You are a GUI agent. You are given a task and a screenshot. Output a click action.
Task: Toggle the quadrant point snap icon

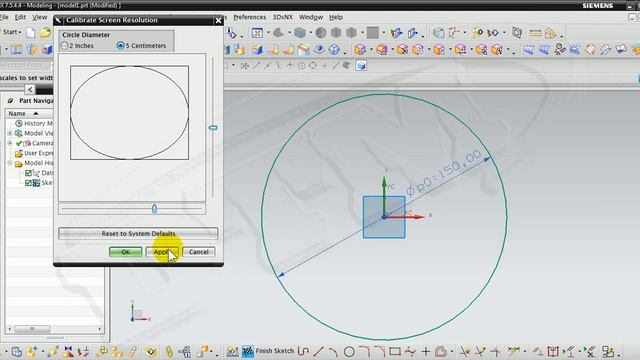pyautogui.click(x=313, y=65)
